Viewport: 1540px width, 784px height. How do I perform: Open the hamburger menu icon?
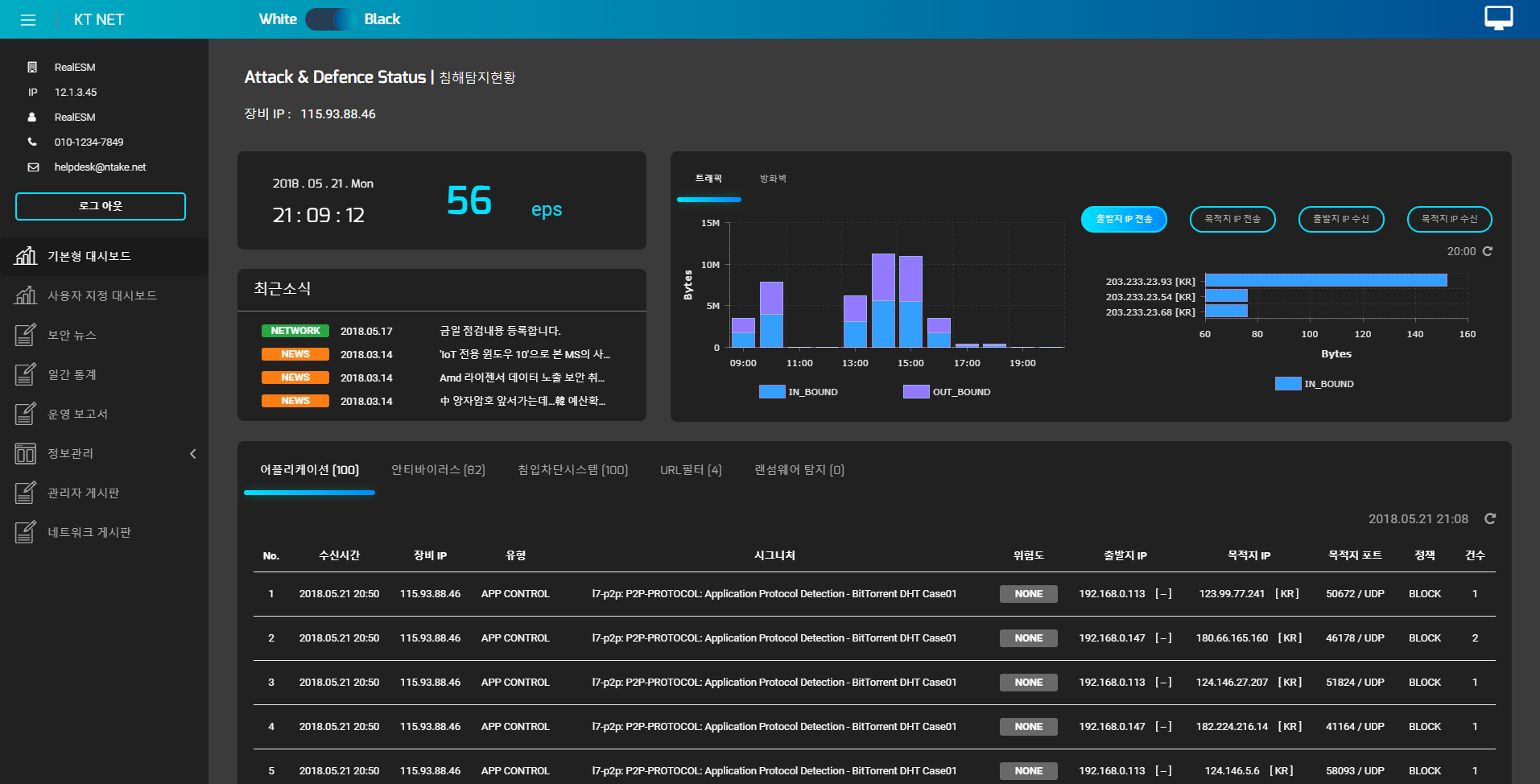point(28,20)
